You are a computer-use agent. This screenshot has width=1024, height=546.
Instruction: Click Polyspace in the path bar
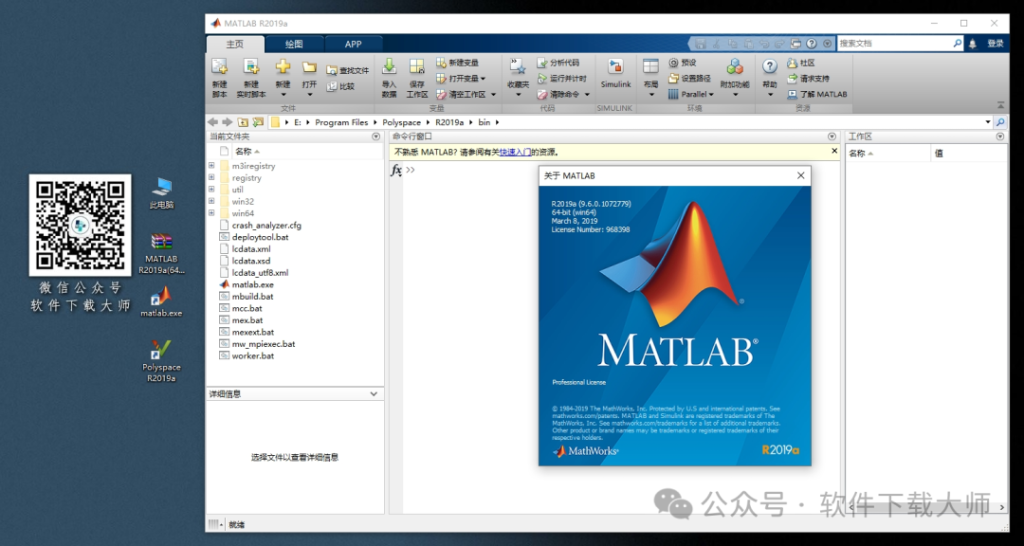[x=402, y=122]
